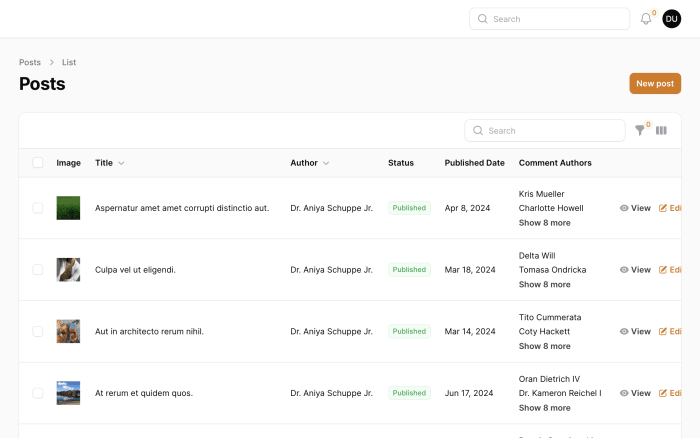Click the Status column header
This screenshot has height=438, width=700.
[401, 163]
